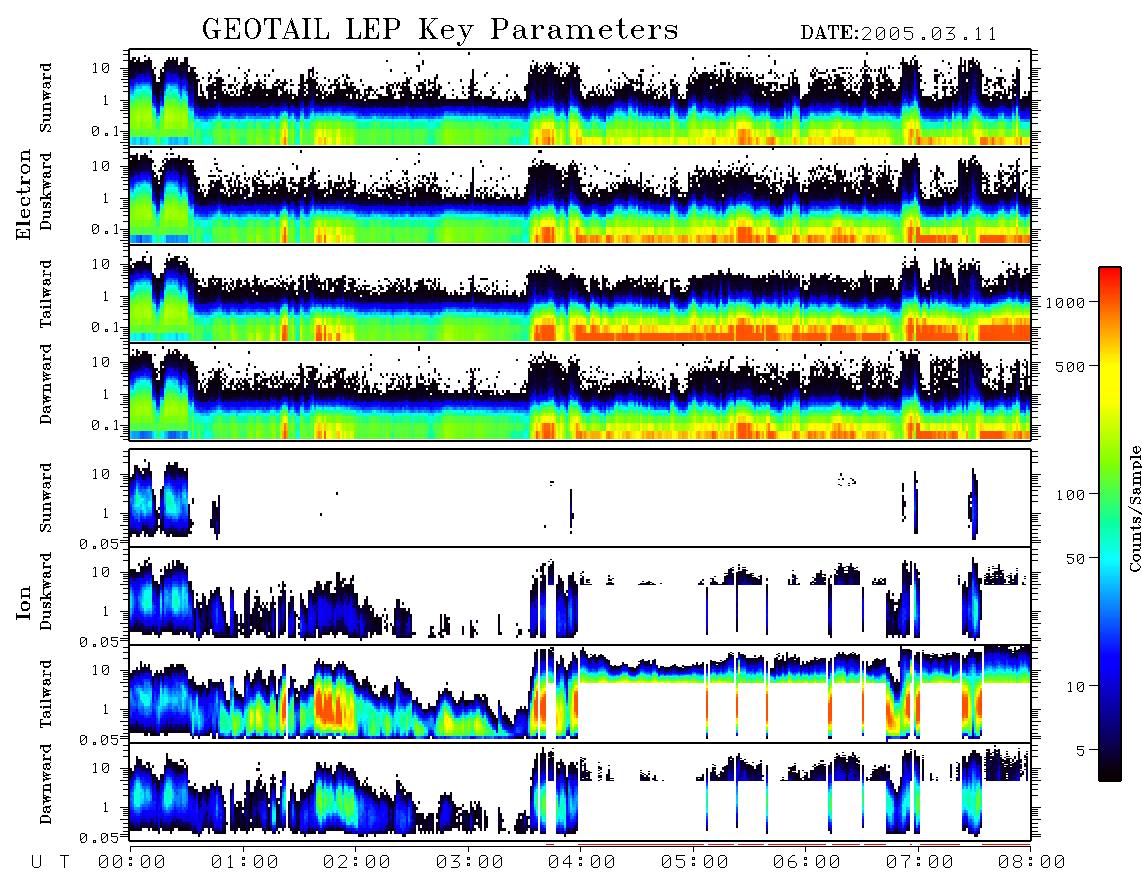Click the Electron Tailward spectrogram panel
Viewport: 1142px width, 880px height.
coord(580,294)
